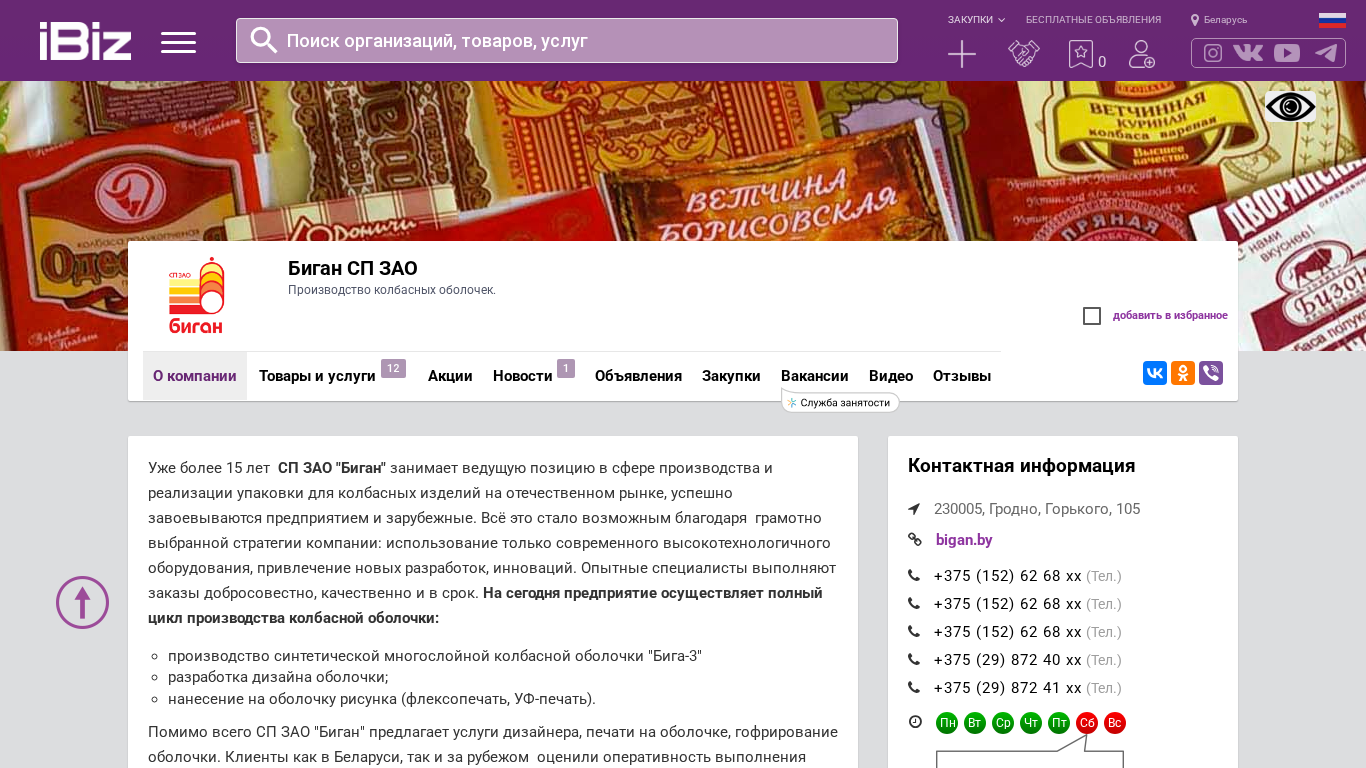Open the Telegram channel
The width and height of the screenshot is (1366, 768).
pyautogui.click(x=1326, y=53)
